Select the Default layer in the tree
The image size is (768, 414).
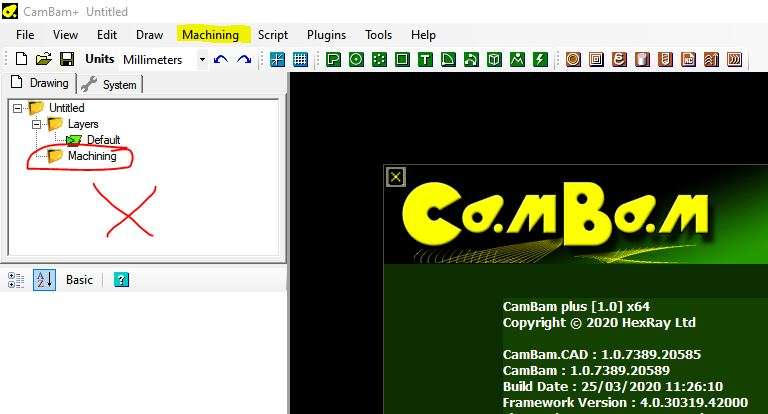(103, 140)
